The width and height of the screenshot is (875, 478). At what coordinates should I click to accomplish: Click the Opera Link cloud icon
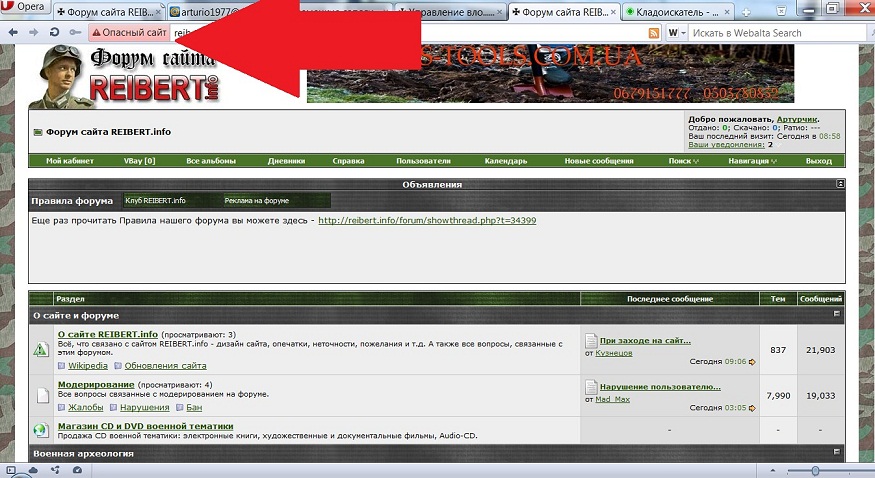(33, 470)
